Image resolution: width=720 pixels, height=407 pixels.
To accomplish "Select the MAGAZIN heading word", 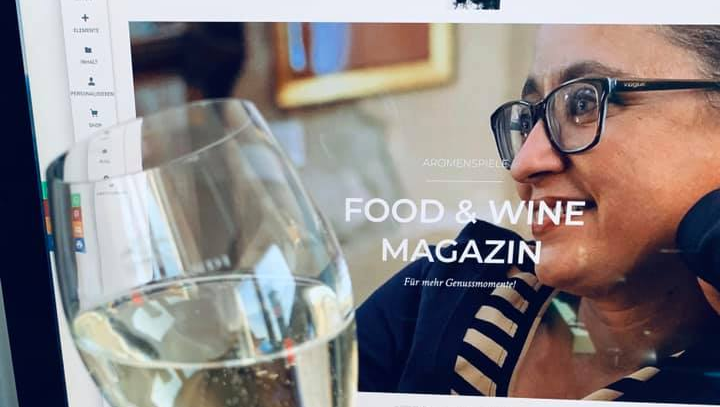I will click(461, 250).
